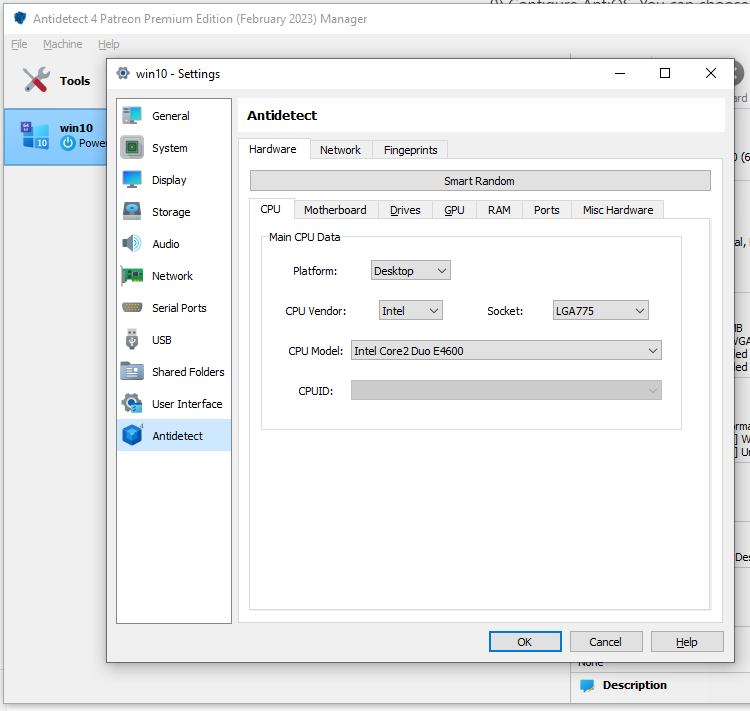Open the Misc Hardware sub-tab
This screenshot has height=711, width=750.
618,210
